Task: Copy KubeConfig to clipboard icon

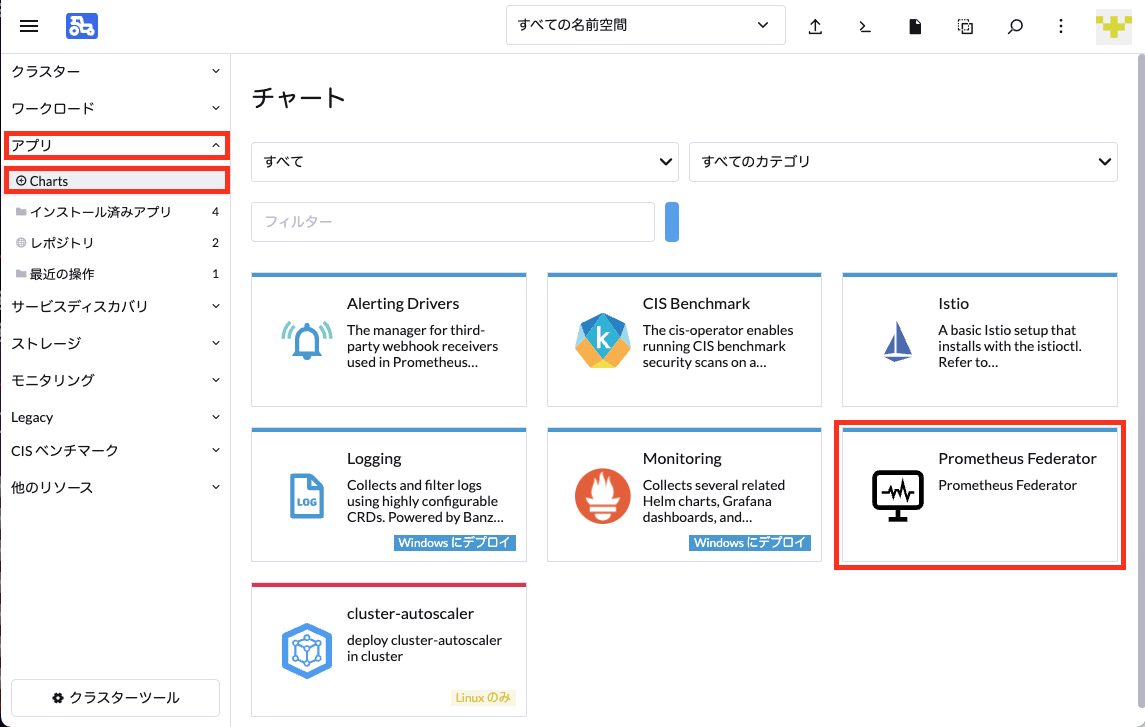Action: (965, 26)
